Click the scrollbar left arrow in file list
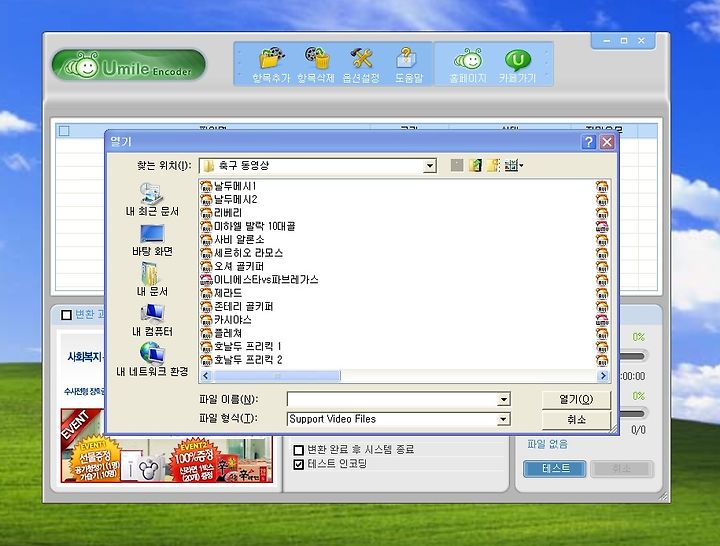Viewport: 720px width, 546px height. (206, 376)
